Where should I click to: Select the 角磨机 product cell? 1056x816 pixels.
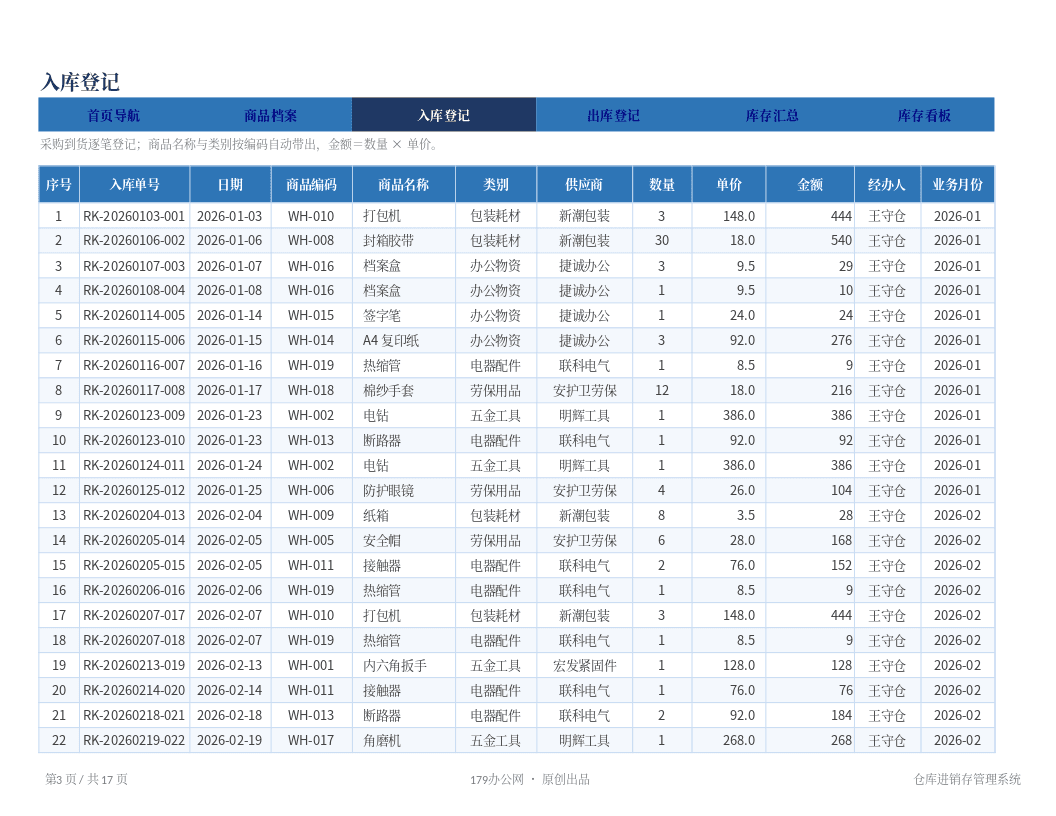403,740
